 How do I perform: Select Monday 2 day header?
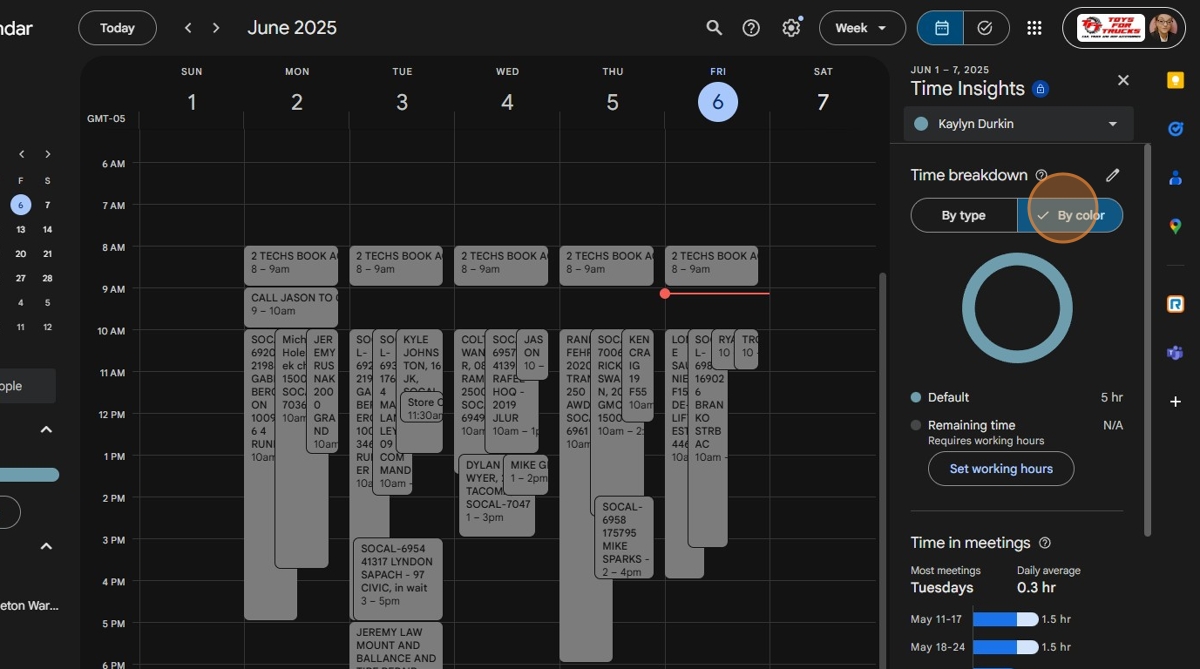tap(297, 102)
